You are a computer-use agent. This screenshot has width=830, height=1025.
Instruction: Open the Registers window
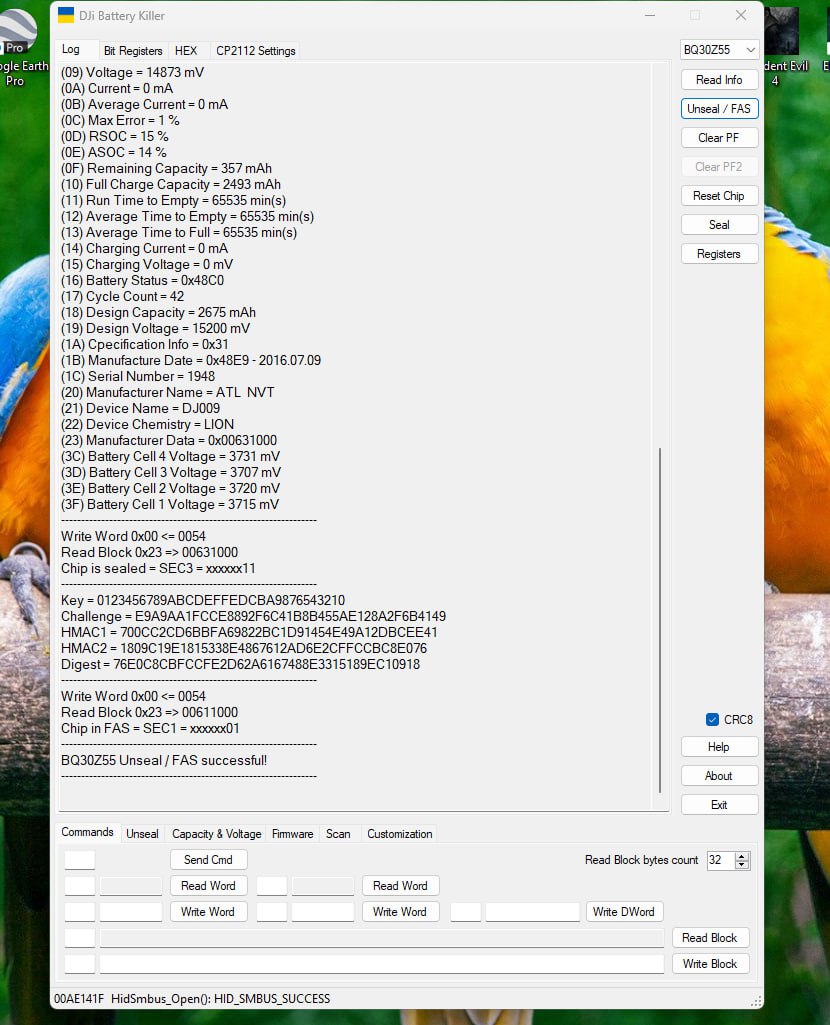pos(719,253)
